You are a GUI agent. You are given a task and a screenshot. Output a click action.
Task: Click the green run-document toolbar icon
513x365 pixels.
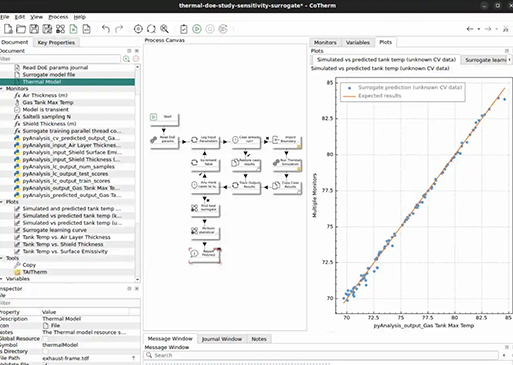coord(73,29)
